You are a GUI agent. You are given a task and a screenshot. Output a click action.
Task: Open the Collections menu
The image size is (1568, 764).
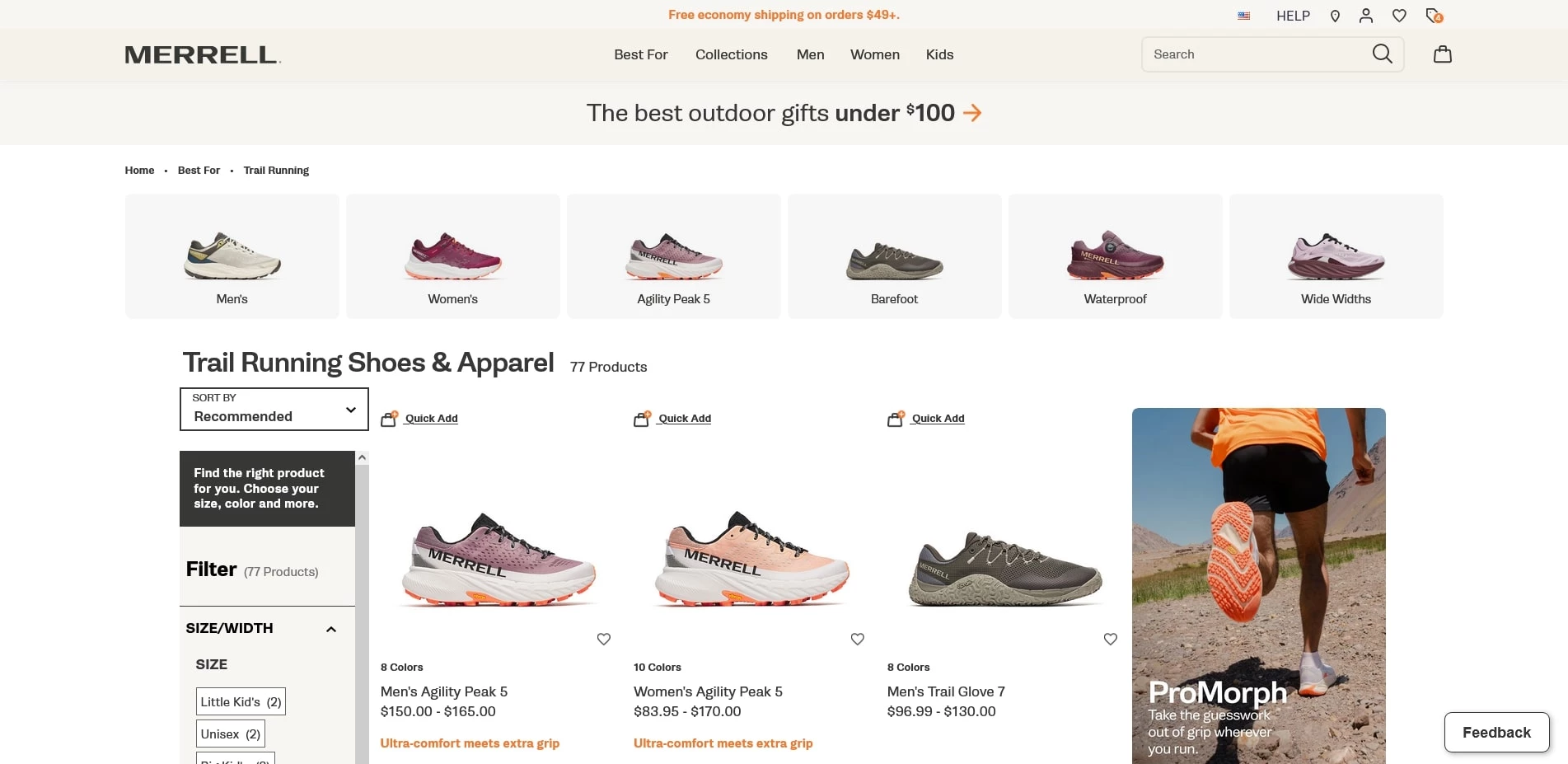pyautogui.click(x=731, y=54)
